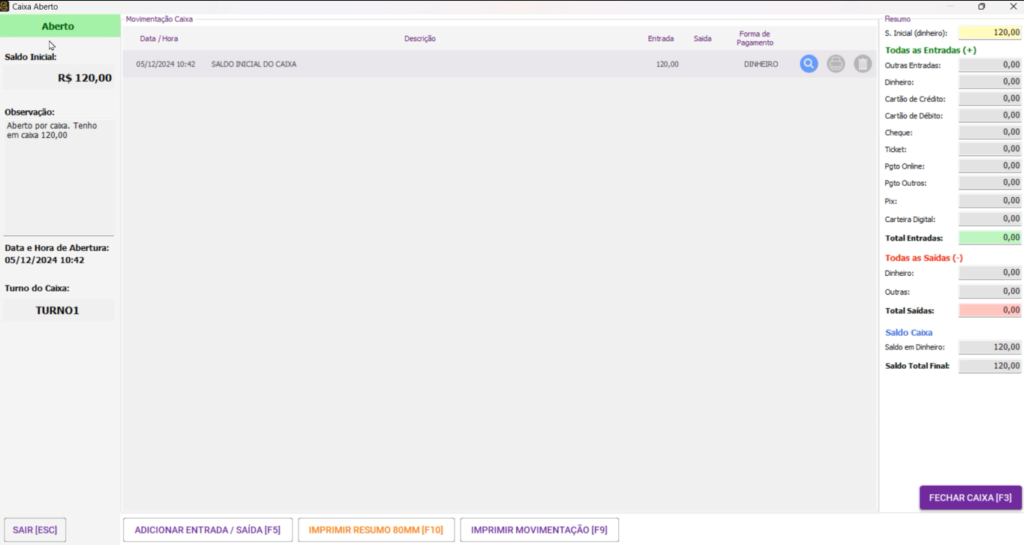
Task: Click the printer icon in the movement row
Action: coord(836,64)
